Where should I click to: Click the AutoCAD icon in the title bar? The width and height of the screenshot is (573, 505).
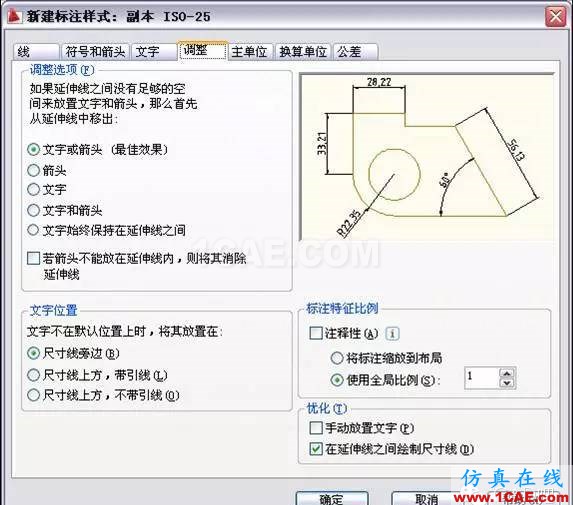pos(14,16)
